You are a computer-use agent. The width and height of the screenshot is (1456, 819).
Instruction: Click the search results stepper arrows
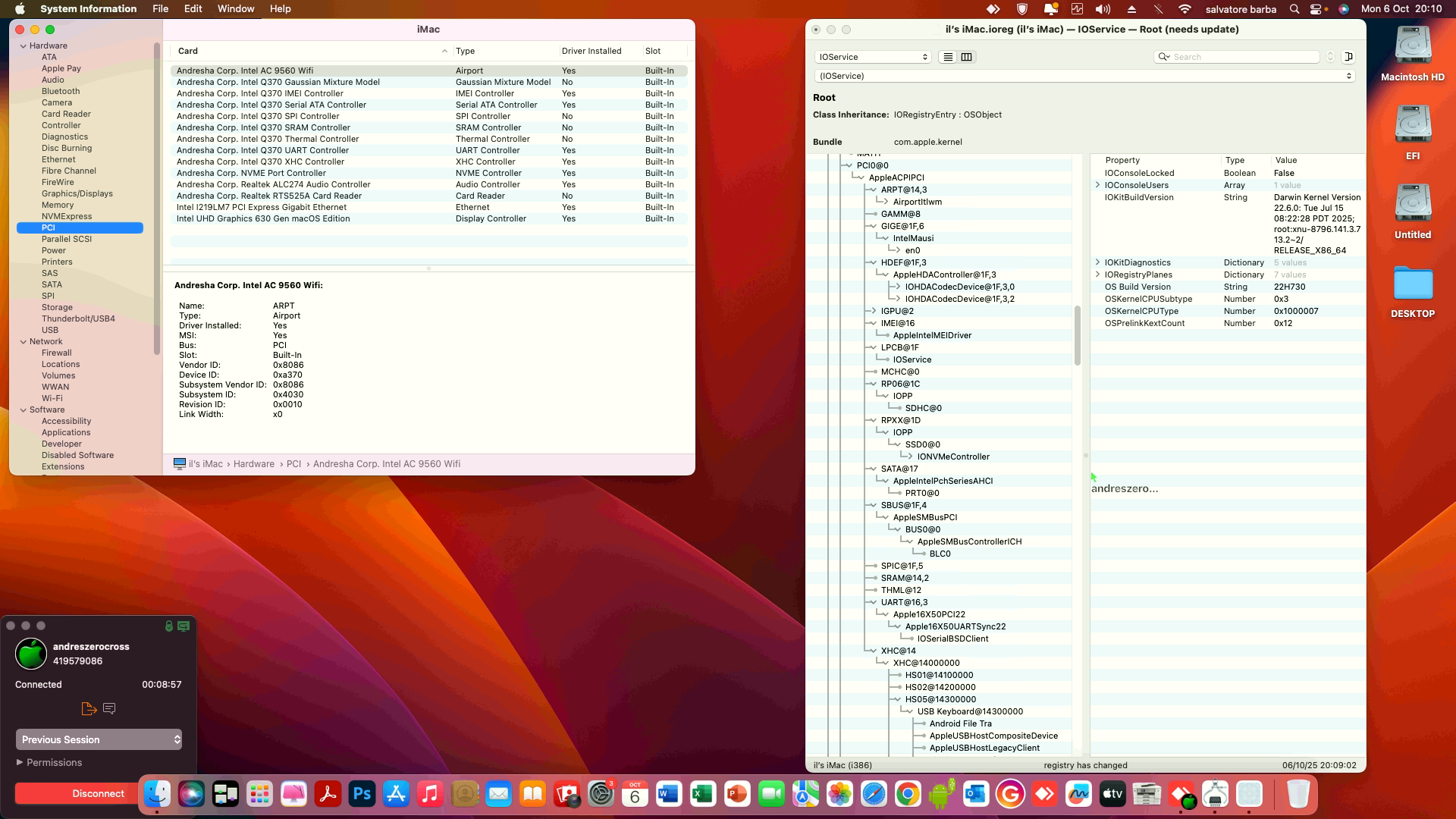tap(1330, 57)
